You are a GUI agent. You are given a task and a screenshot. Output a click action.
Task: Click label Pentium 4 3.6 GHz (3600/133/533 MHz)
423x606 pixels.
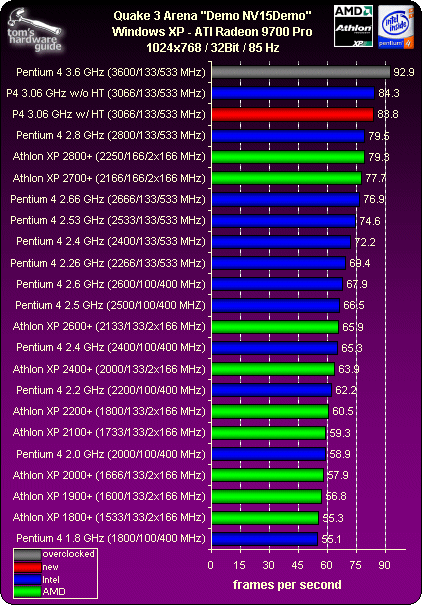111,72
